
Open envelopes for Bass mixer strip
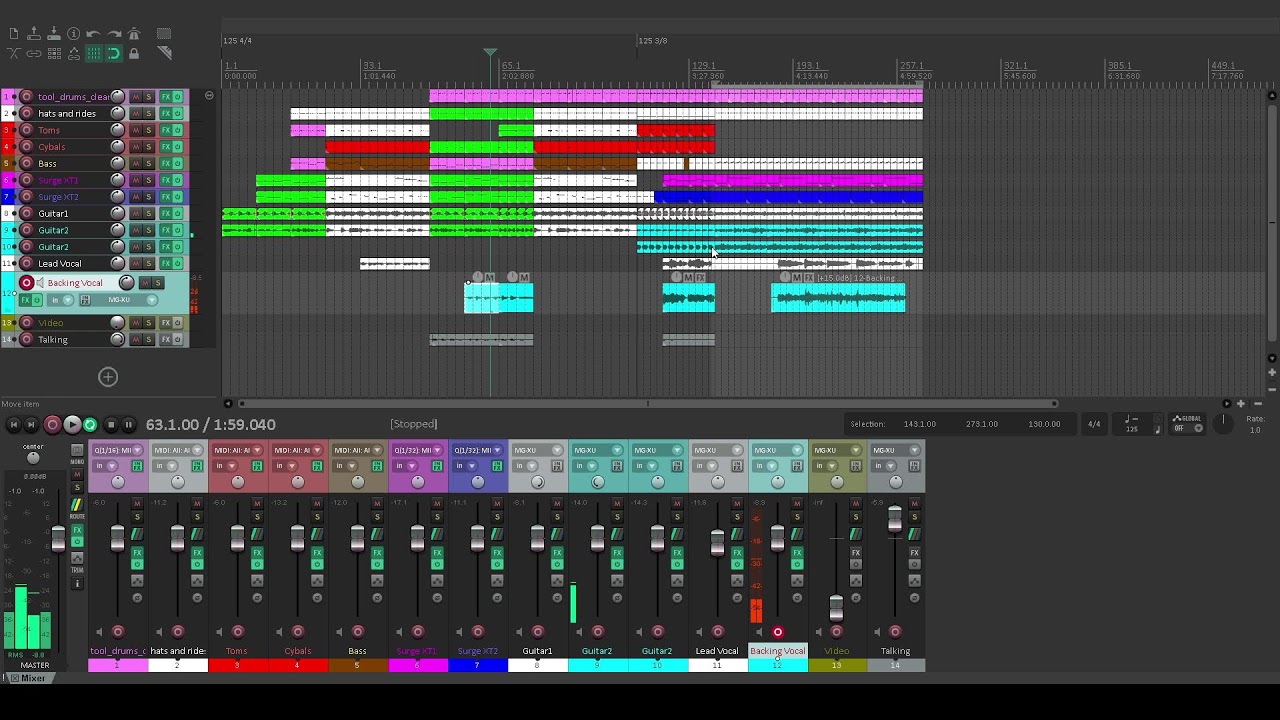(377, 580)
